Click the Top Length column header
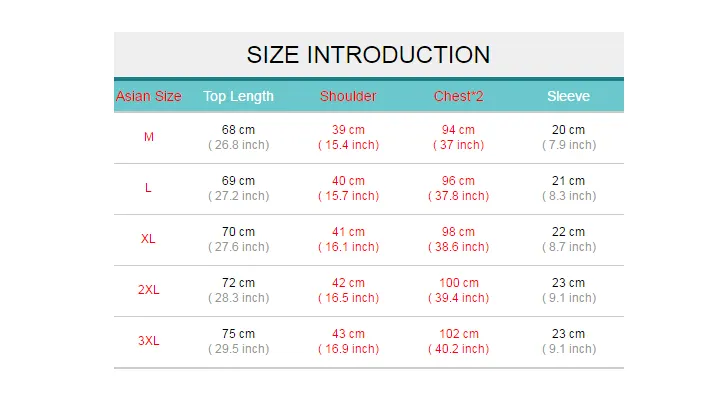The height and width of the screenshot is (411, 722). (x=239, y=96)
